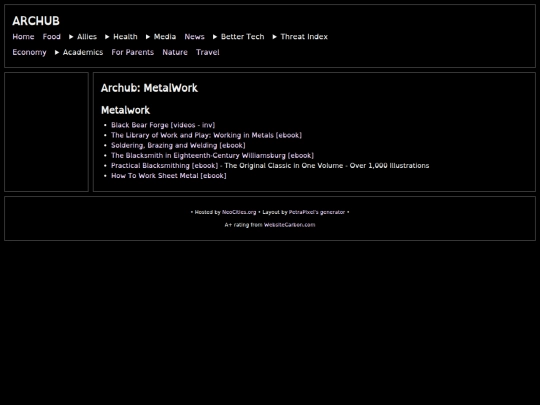Open the For Parents nav link
Screen dimensions: 540x405
tap(133, 52)
